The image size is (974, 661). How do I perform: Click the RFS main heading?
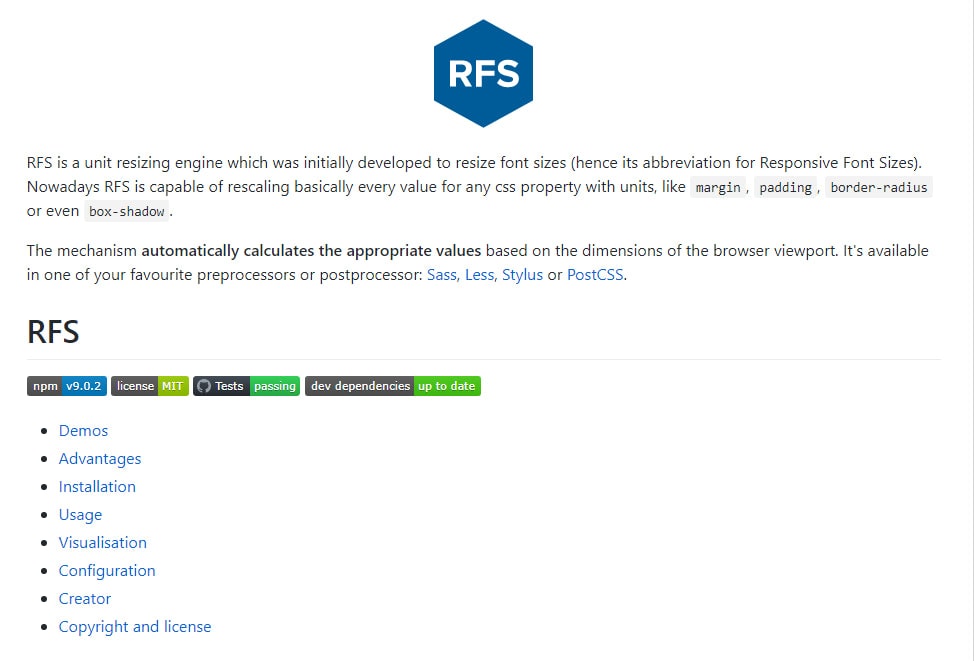point(53,332)
